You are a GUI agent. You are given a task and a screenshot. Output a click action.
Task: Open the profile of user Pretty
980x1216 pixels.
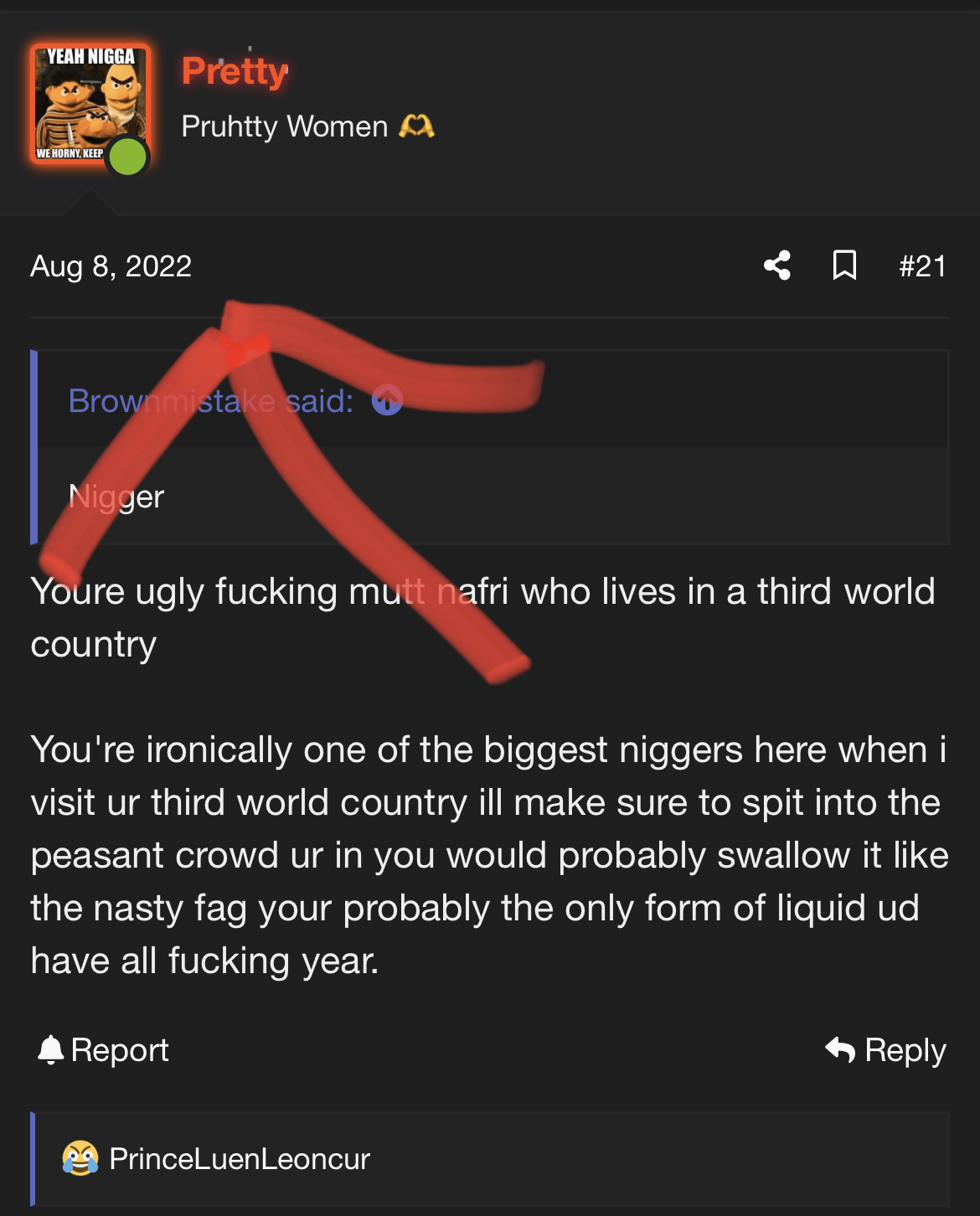coord(235,71)
